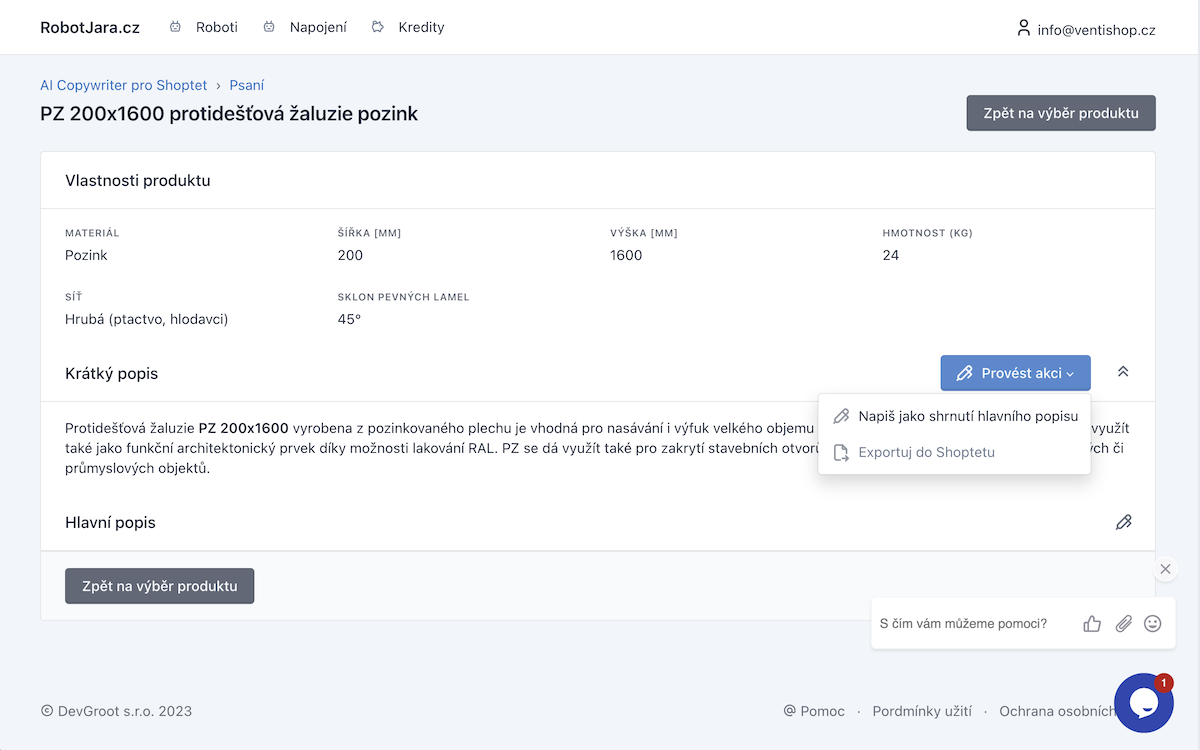This screenshot has height=750, width=1200.
Task: Click the thumbs-up icon in chat
Action: click(1092, 624)
